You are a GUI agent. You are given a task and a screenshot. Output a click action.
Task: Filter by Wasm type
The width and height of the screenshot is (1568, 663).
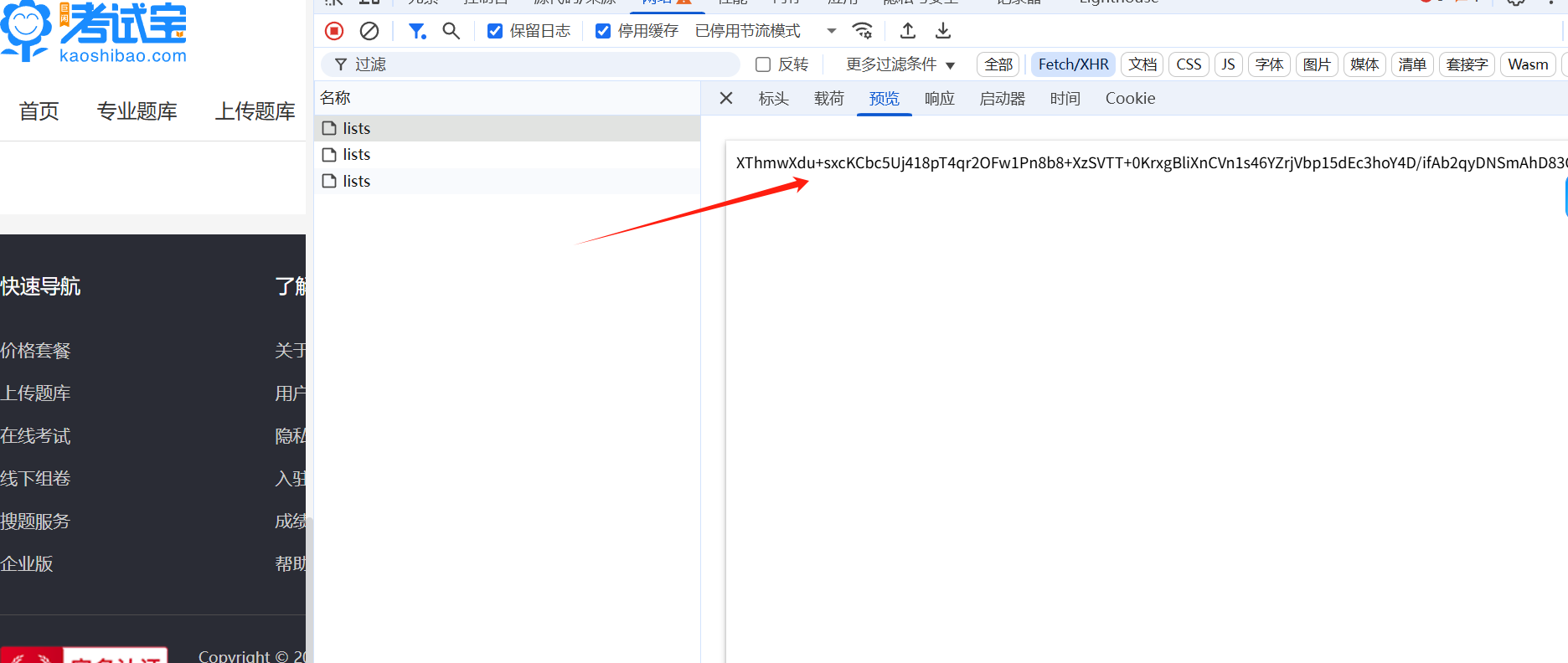tap(1528, 64)
